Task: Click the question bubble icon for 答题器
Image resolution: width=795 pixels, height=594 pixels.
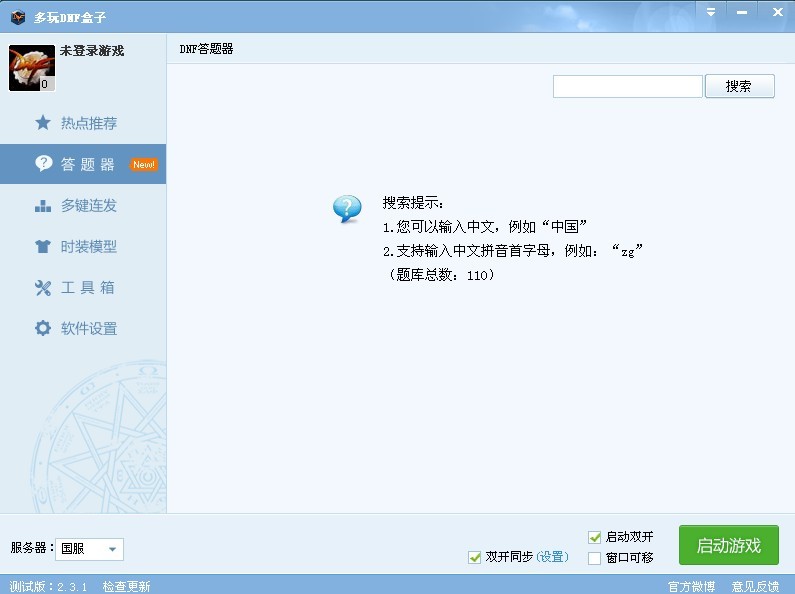Action: 43,163
